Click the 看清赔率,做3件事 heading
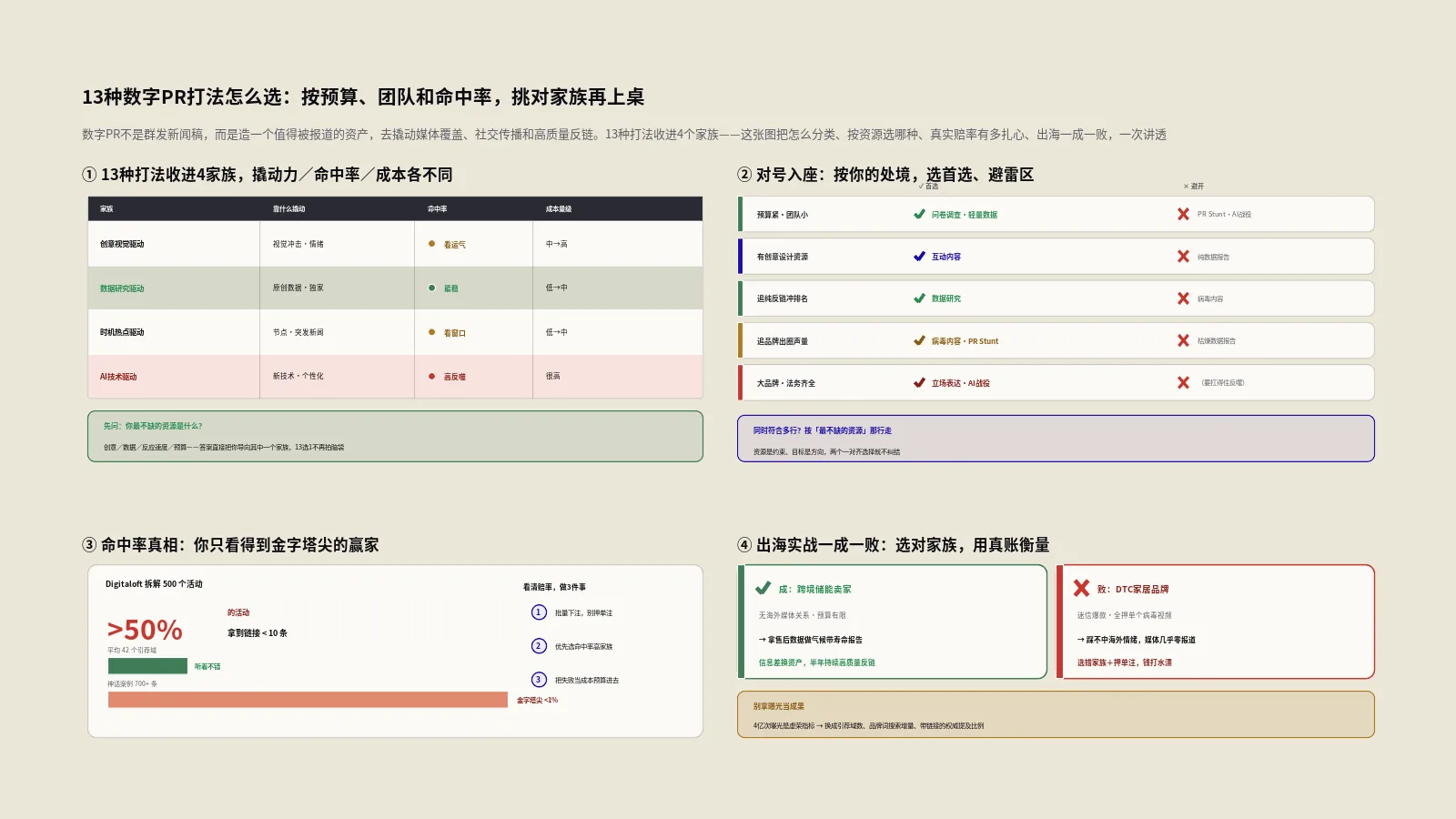 coord(554,587)
